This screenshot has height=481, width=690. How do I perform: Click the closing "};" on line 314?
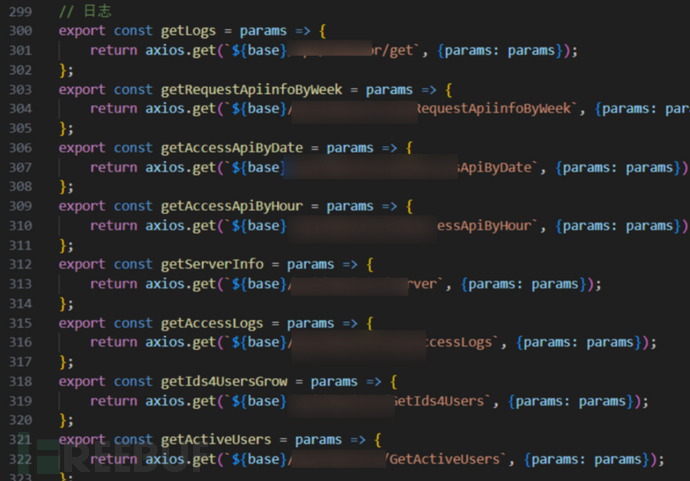66,304
